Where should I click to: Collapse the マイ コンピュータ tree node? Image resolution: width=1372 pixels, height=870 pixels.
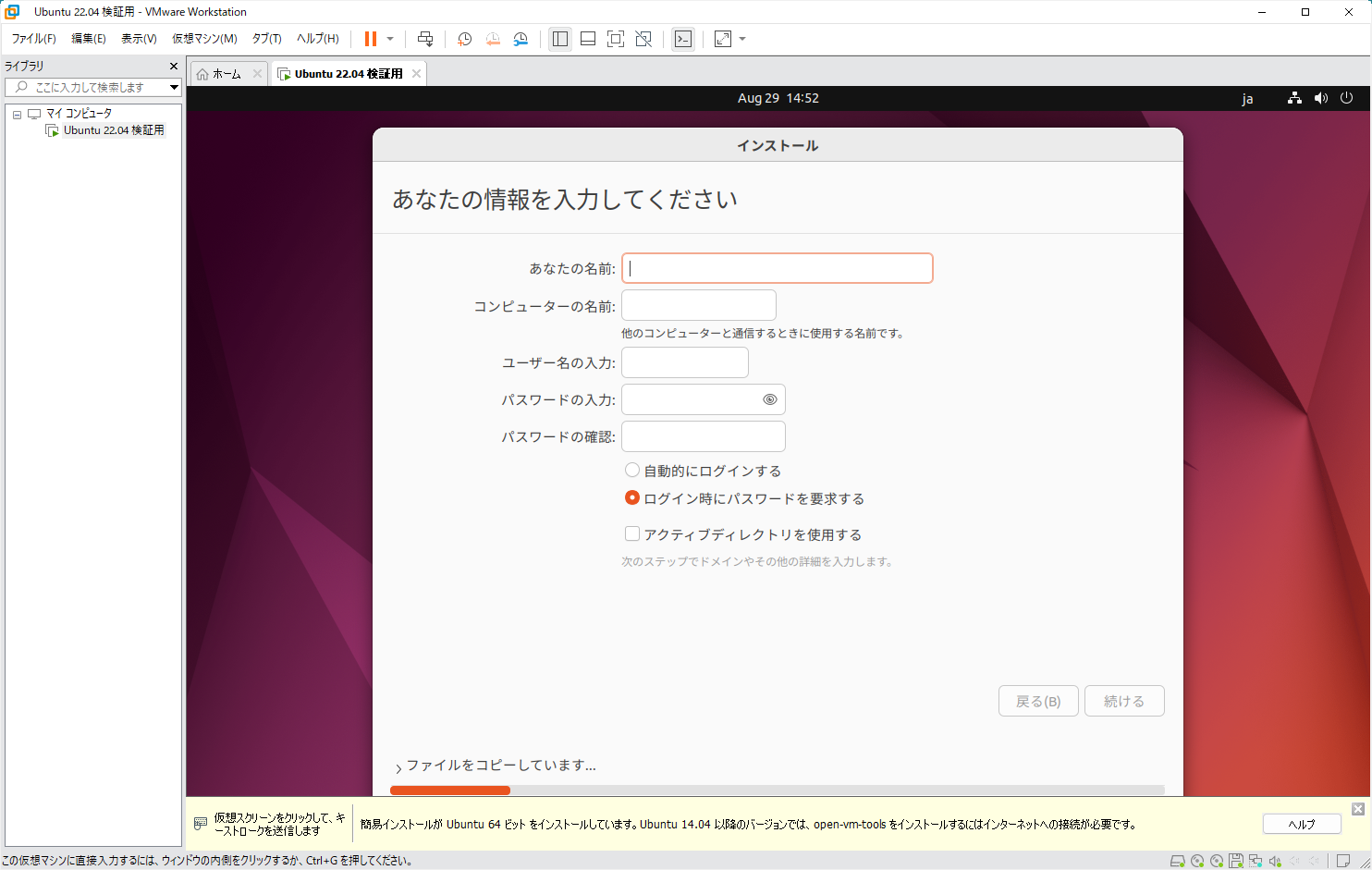[17, 115]
